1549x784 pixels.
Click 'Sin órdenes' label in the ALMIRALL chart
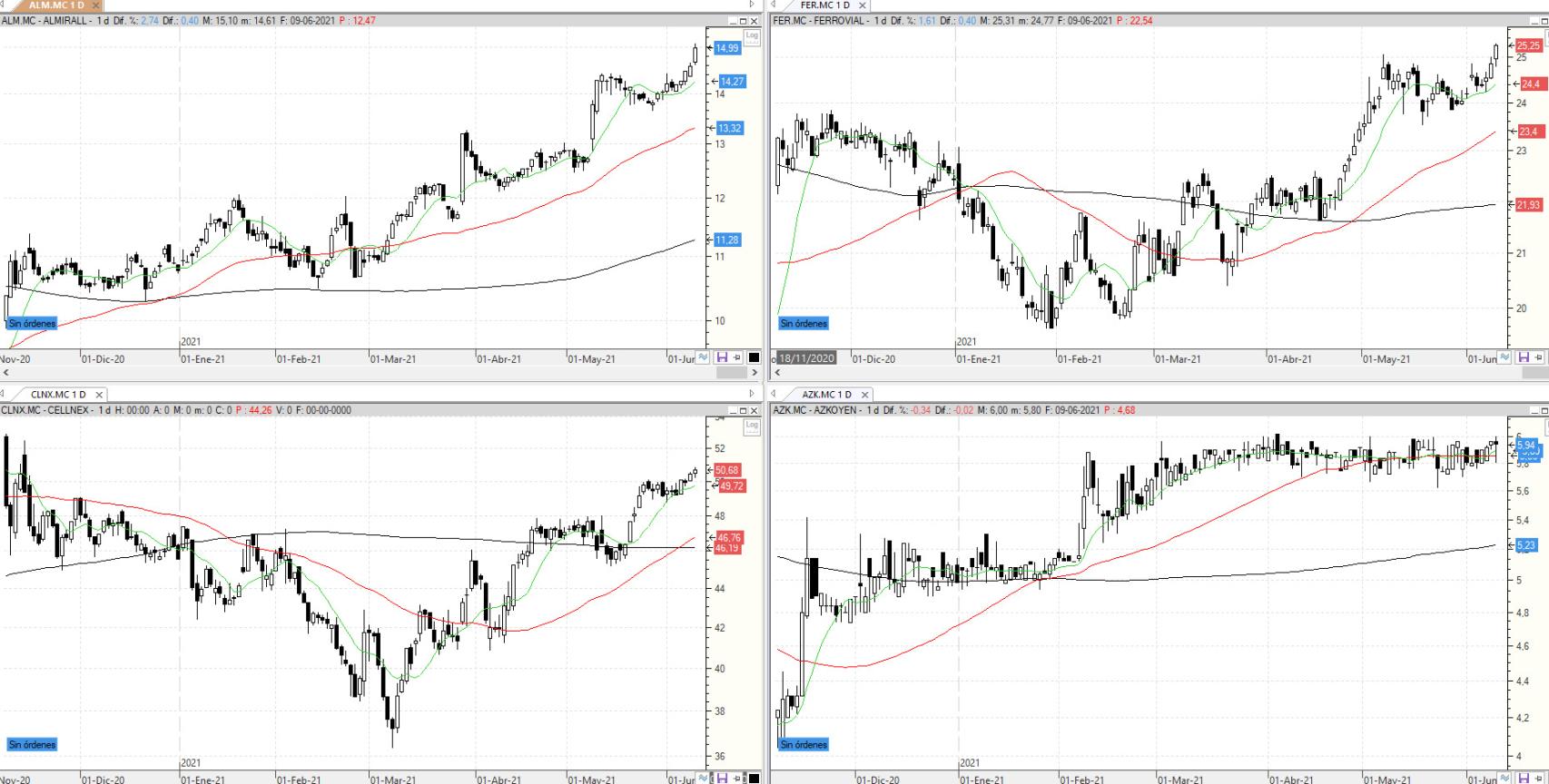click(x=33, y=323)
